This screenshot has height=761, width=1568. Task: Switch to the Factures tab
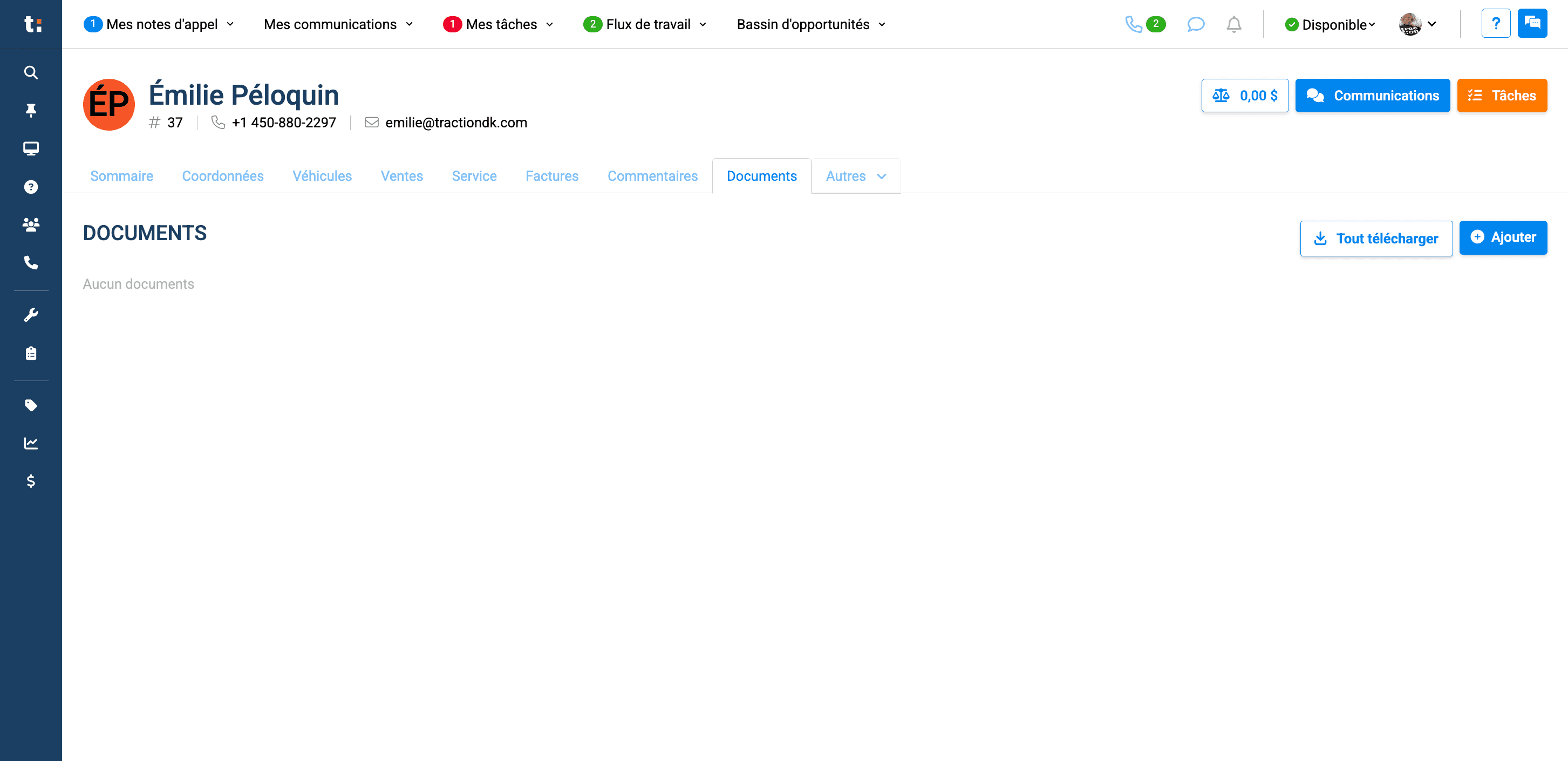[552, 176]
